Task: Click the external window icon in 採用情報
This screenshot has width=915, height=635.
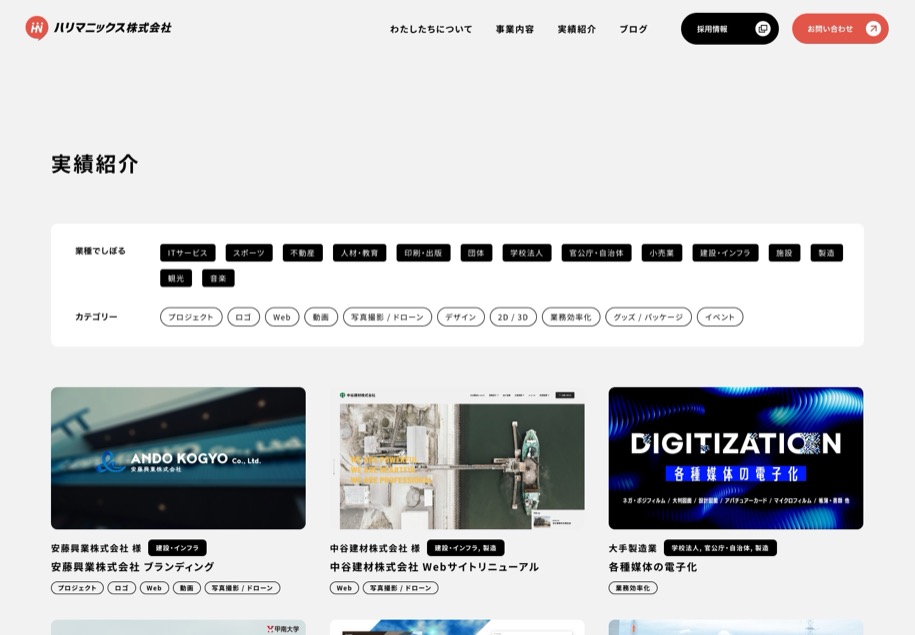Action: tap(763, 29)
